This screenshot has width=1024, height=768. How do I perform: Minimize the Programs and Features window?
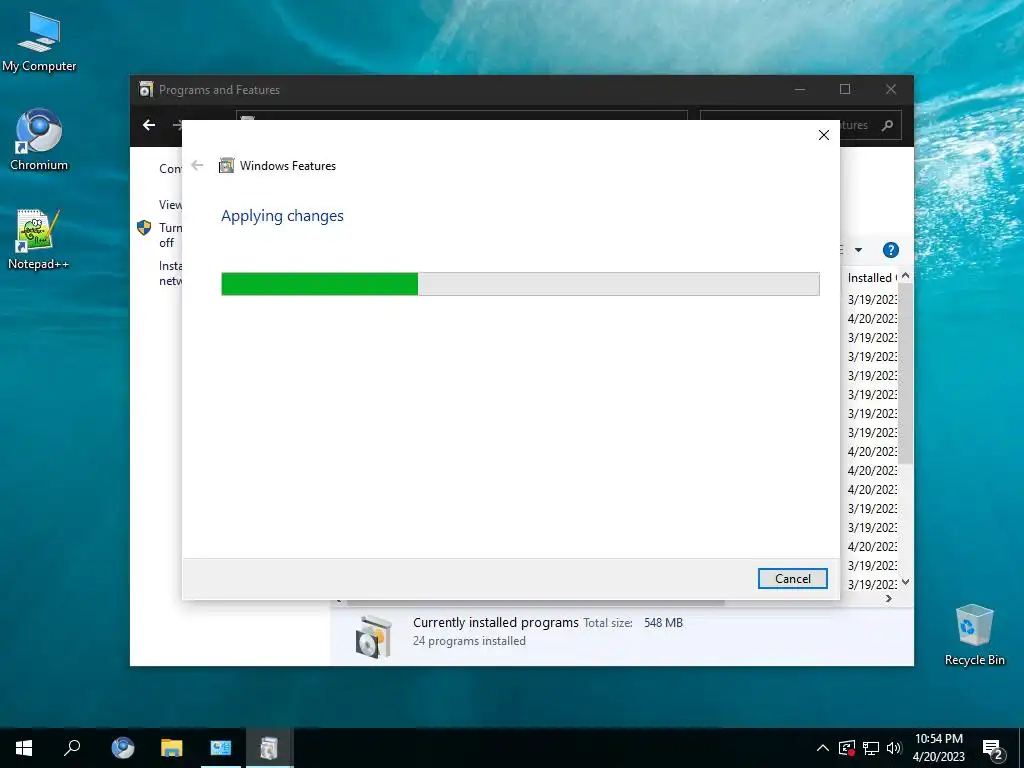pos(799,89)
